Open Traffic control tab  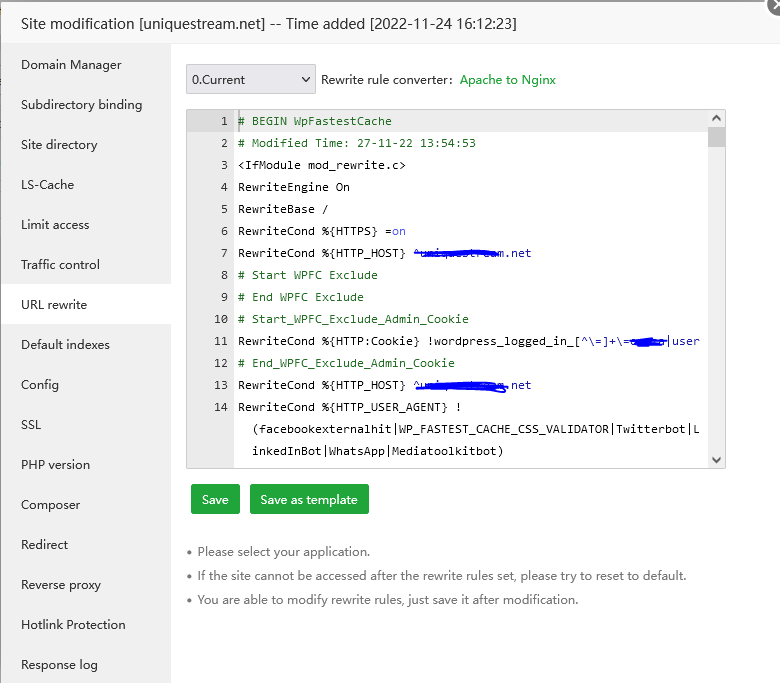pyautogui.click(x=60, y=265)
